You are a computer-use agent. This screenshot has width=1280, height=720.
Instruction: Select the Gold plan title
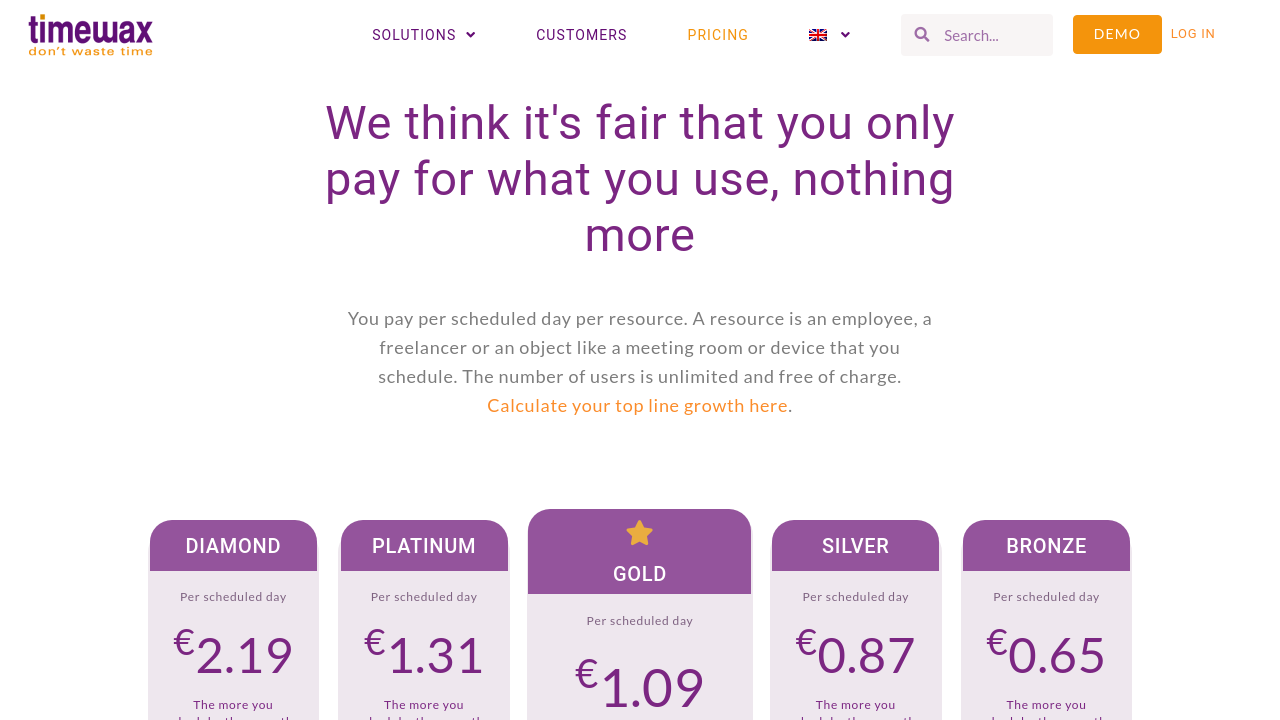point(640,574)
